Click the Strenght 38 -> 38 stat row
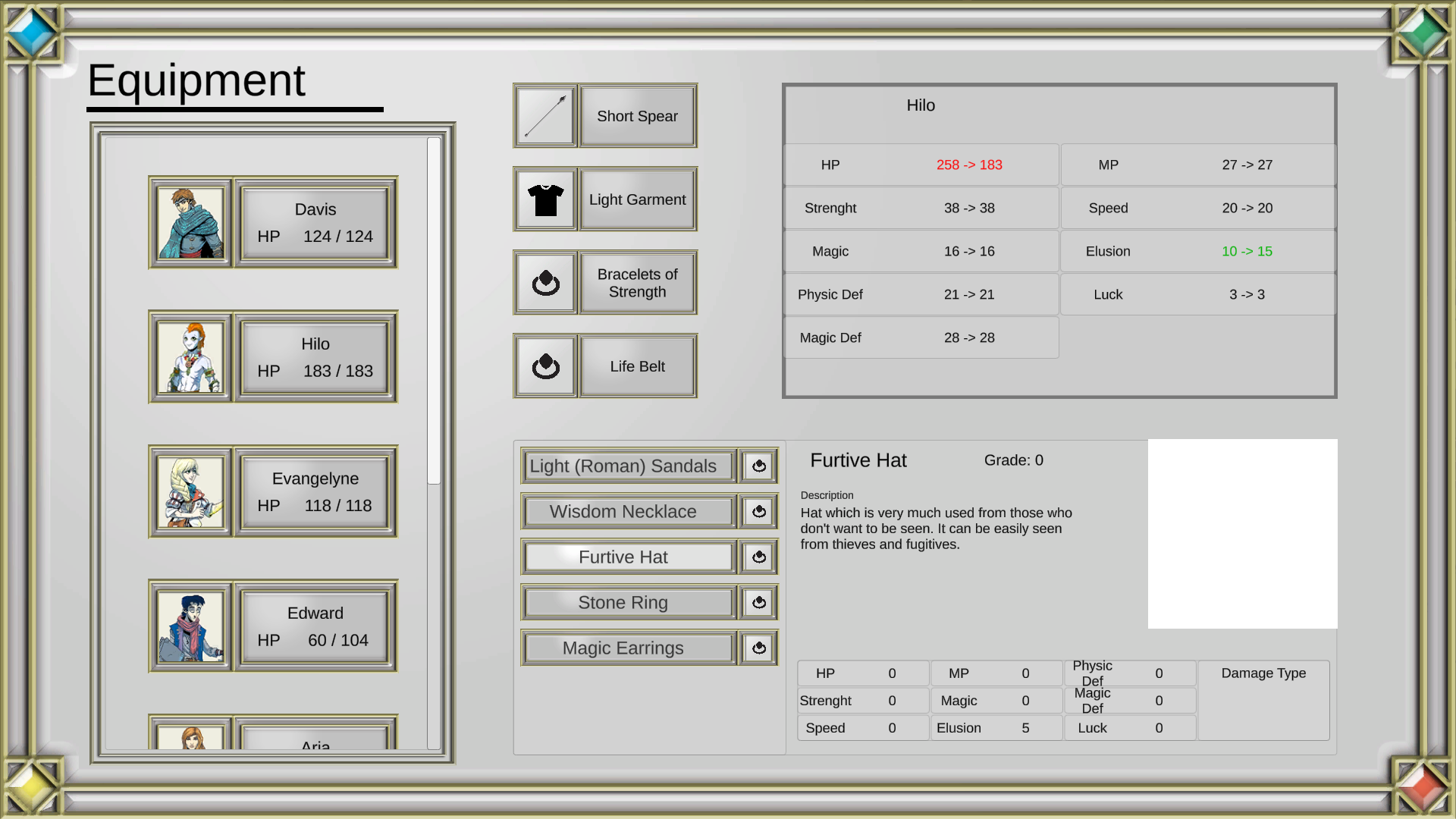Viewport: 1456px width, 819px height. coord(921,208)
